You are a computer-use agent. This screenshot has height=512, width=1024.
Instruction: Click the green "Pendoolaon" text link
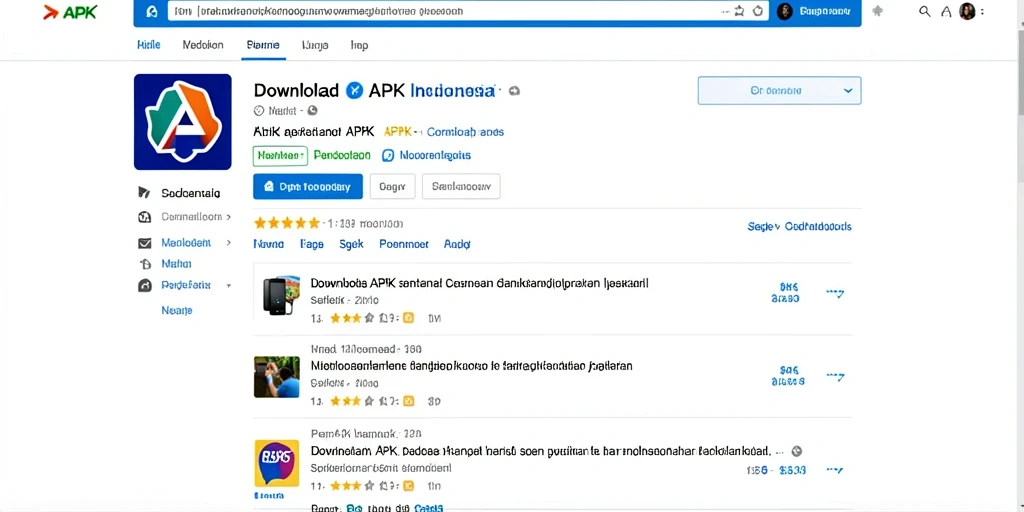(x=342, y=155)
